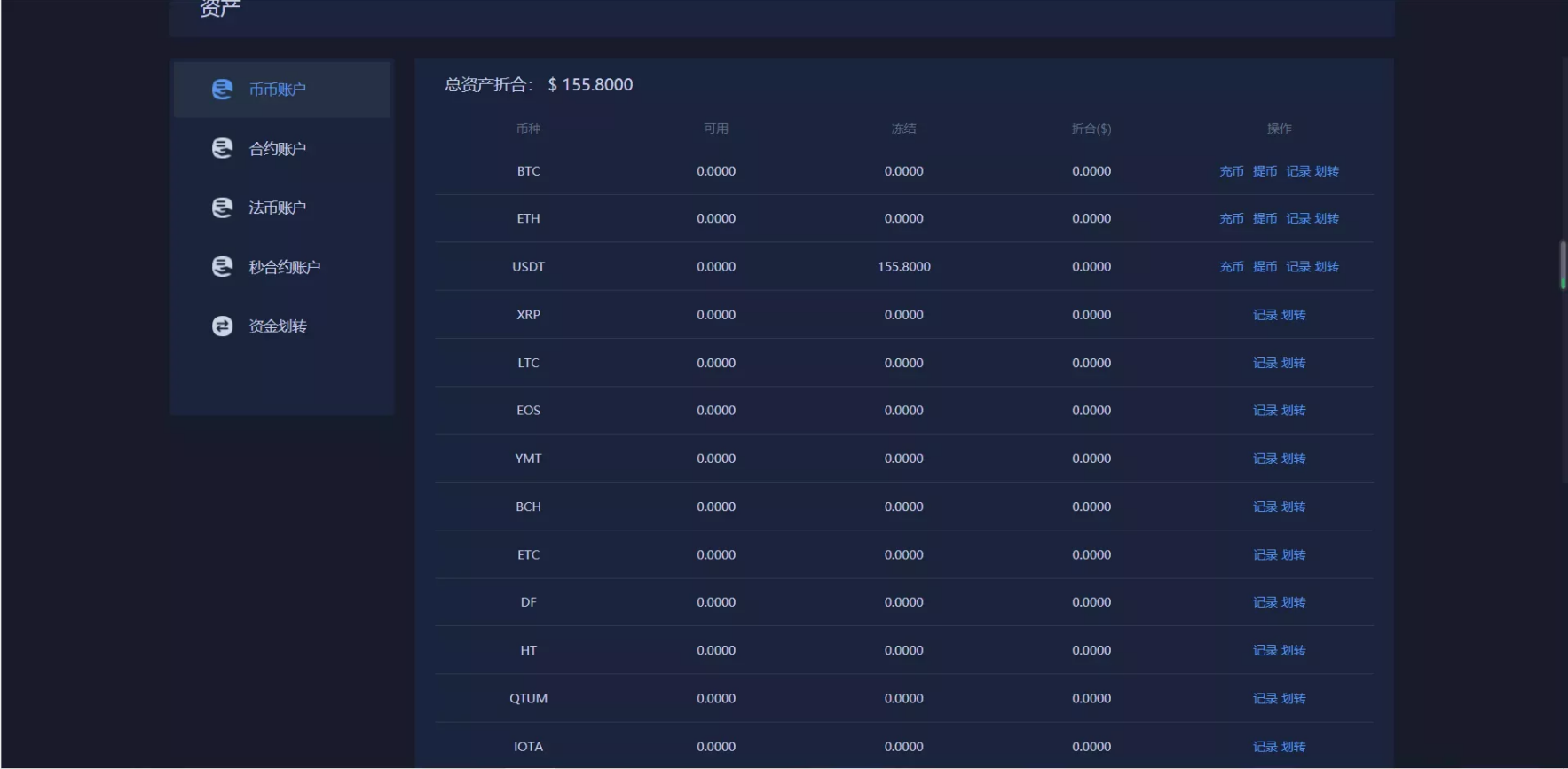Open the 合约账户 account tab
This screenshot has height=769, width=1568.
coord(277,149)
